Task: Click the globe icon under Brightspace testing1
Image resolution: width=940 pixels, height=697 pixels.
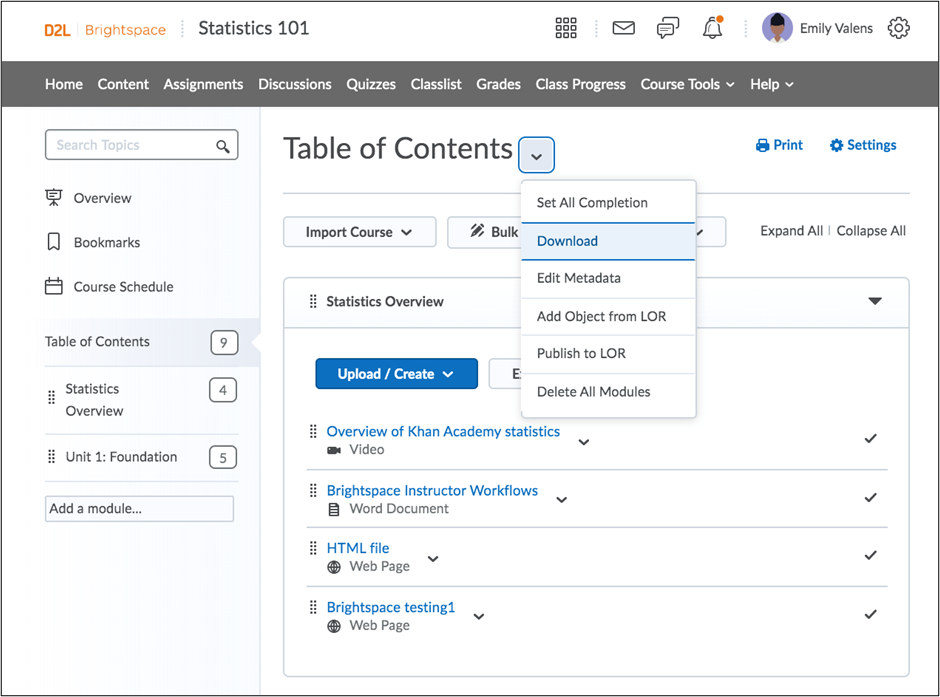Action: pyautogui.click(x=334, y=626)
